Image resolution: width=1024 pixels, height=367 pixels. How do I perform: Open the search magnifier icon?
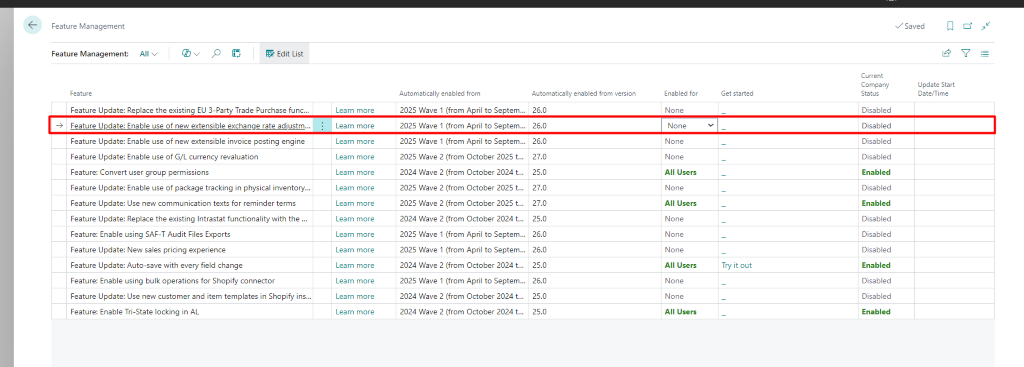tap(216, 54)
